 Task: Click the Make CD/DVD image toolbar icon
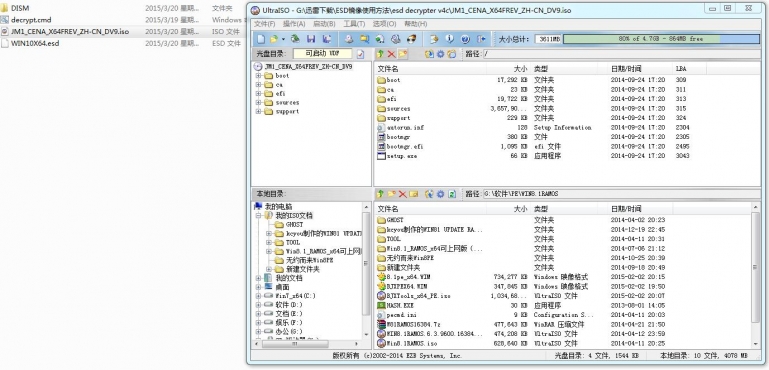(349, 39)
